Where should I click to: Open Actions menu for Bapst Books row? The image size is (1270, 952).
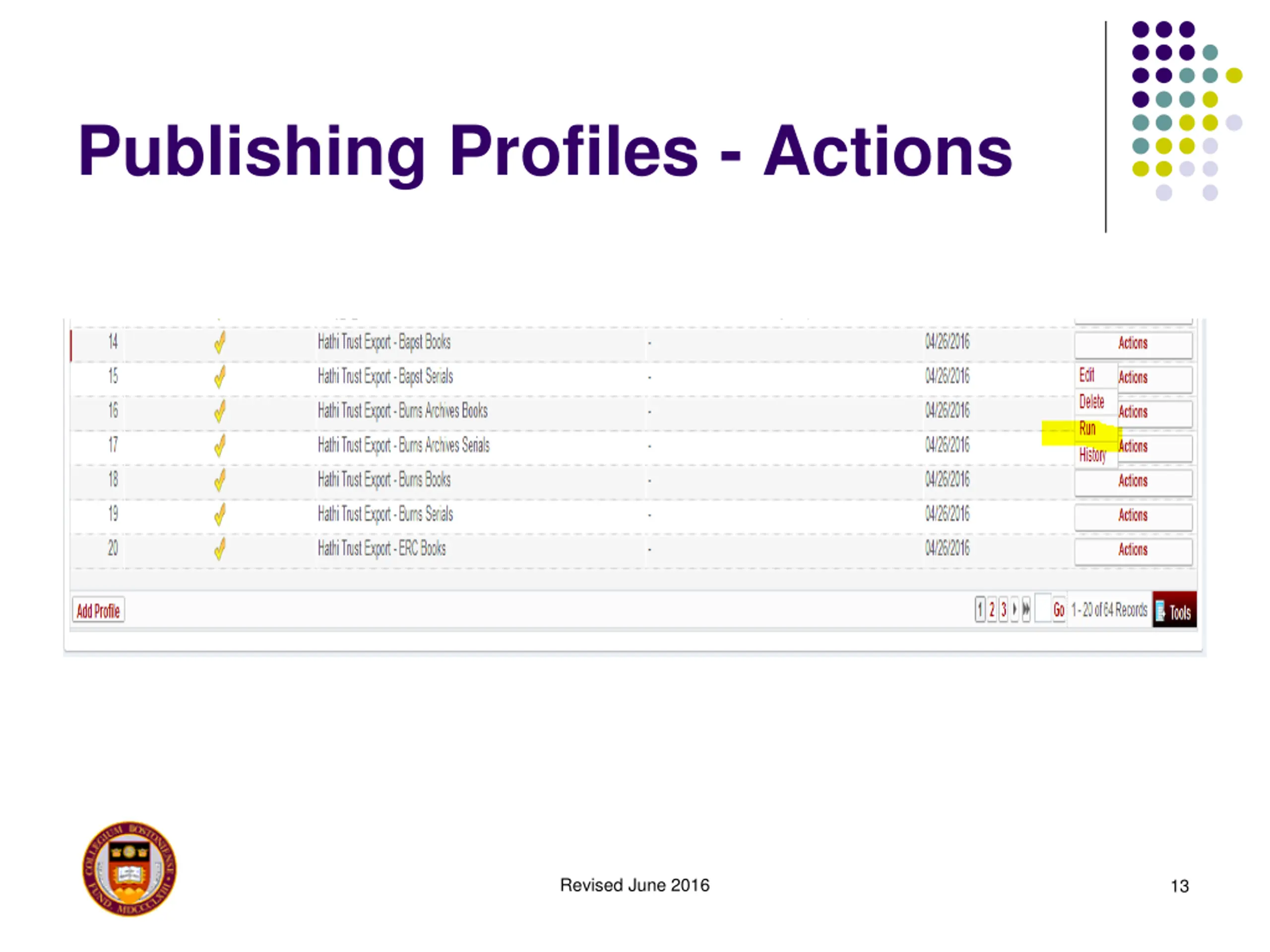click(x=1133, y=344)
